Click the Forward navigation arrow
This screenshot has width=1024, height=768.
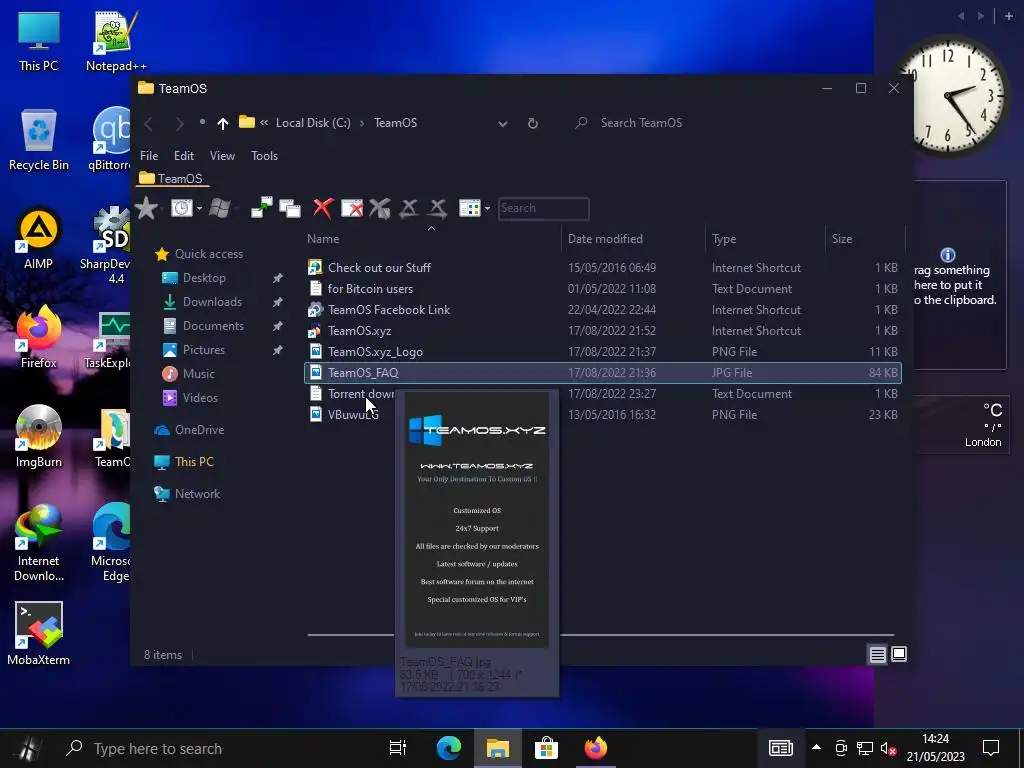(x=180, y=123)
